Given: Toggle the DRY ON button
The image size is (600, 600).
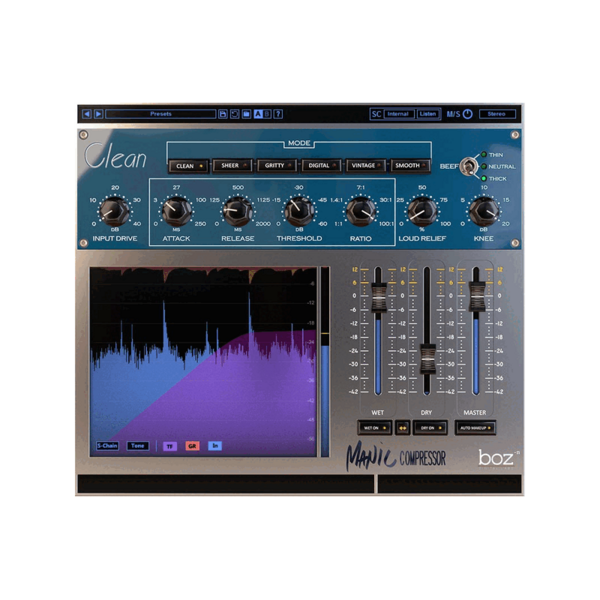Looking at the screenshot, I should (430, 428).
